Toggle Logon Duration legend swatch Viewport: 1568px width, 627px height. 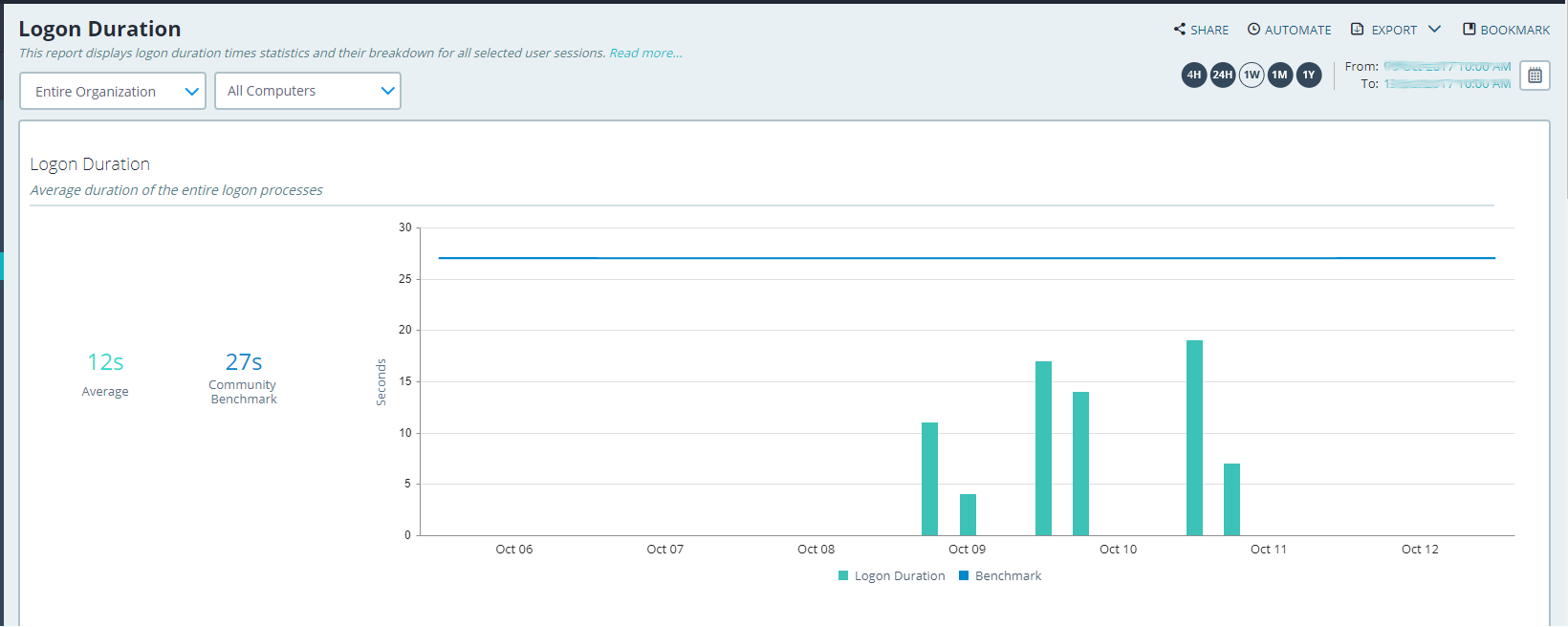(x=843, y=575)
